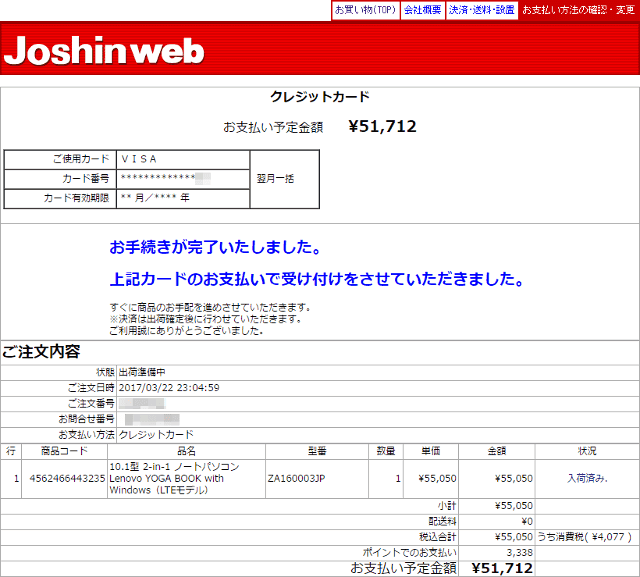This screenshot has height=577, width=640.
Task: Click ご利用誠にありがとうございました line
Action: tap(186, 331)
